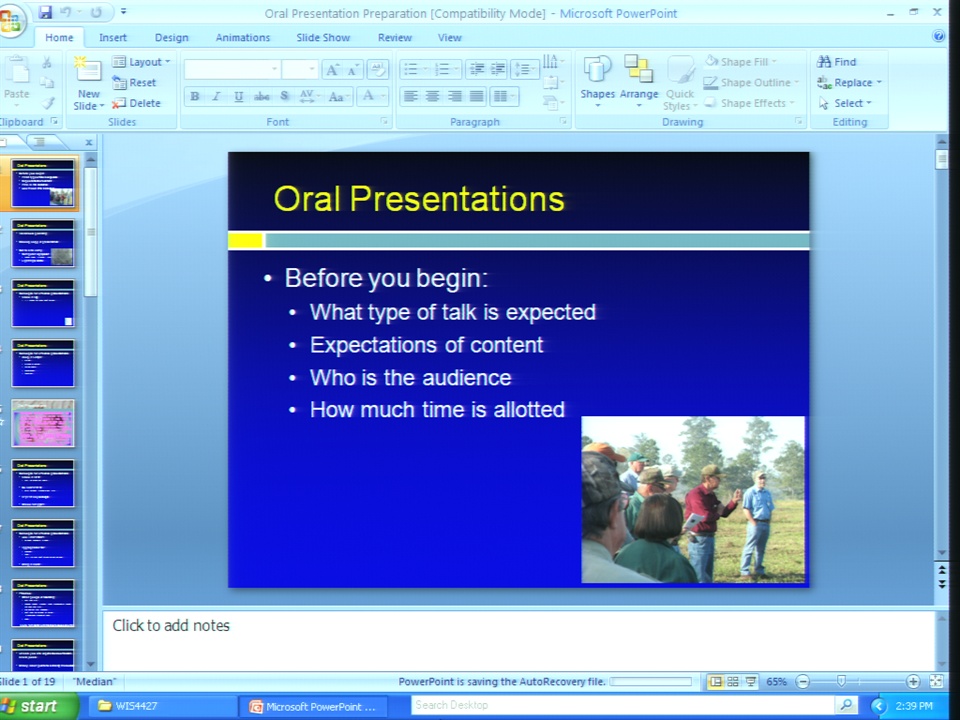Viewport: 960px width, 720px height.
Task: Click the notes area to add notes
Action: coord(518,640)
